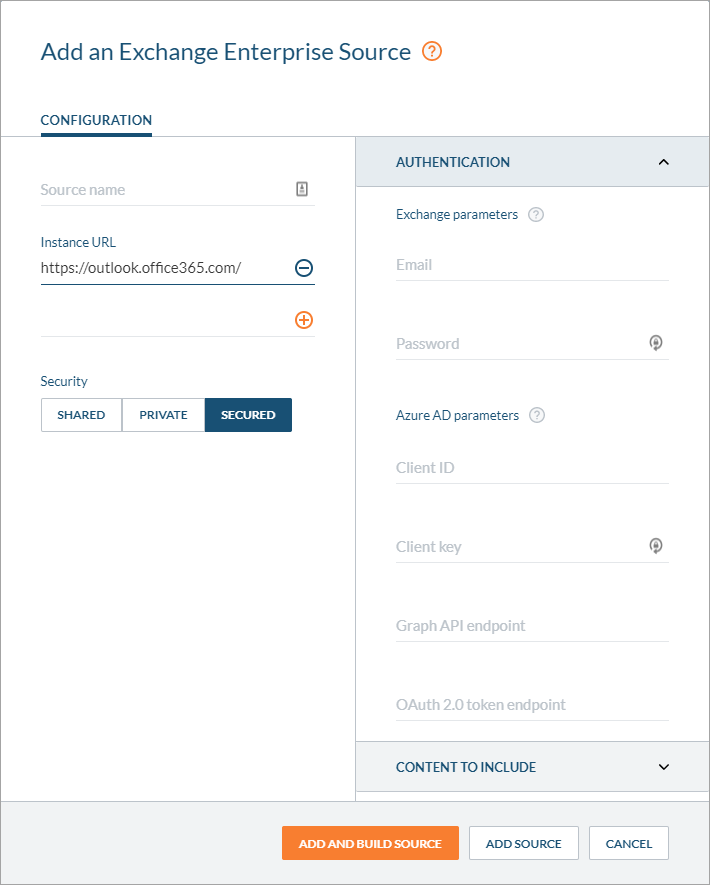Click the key icon in Client key field

[x=656, y=546]
